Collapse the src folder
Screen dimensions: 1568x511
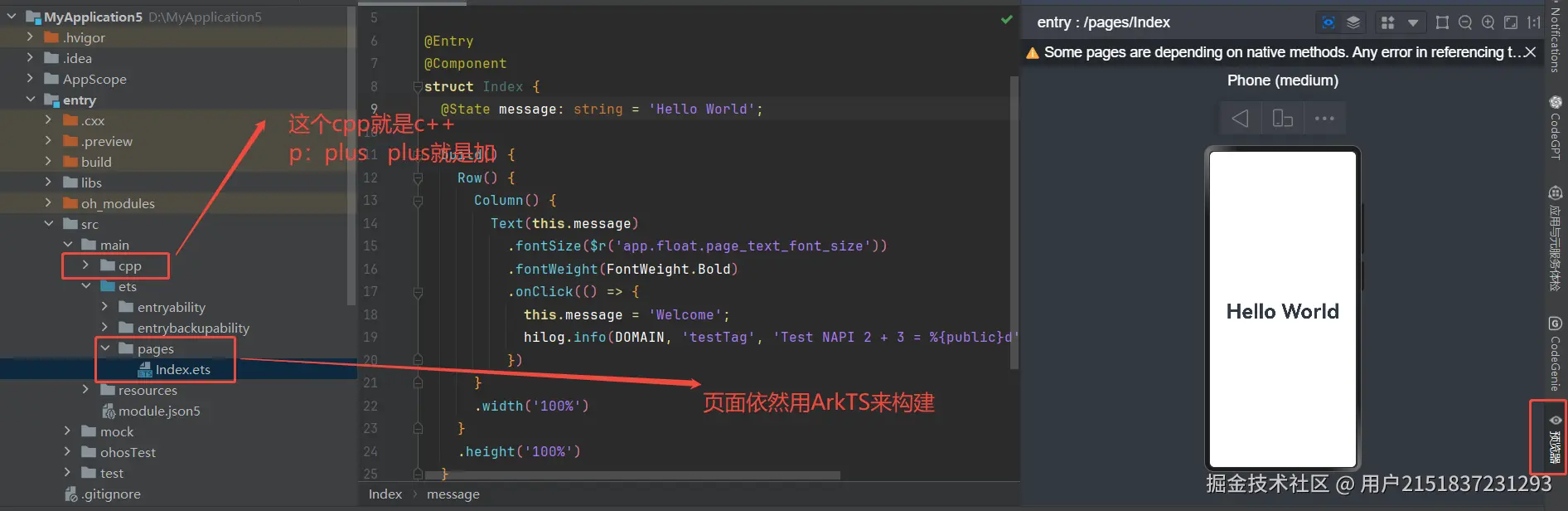[48, 224]
